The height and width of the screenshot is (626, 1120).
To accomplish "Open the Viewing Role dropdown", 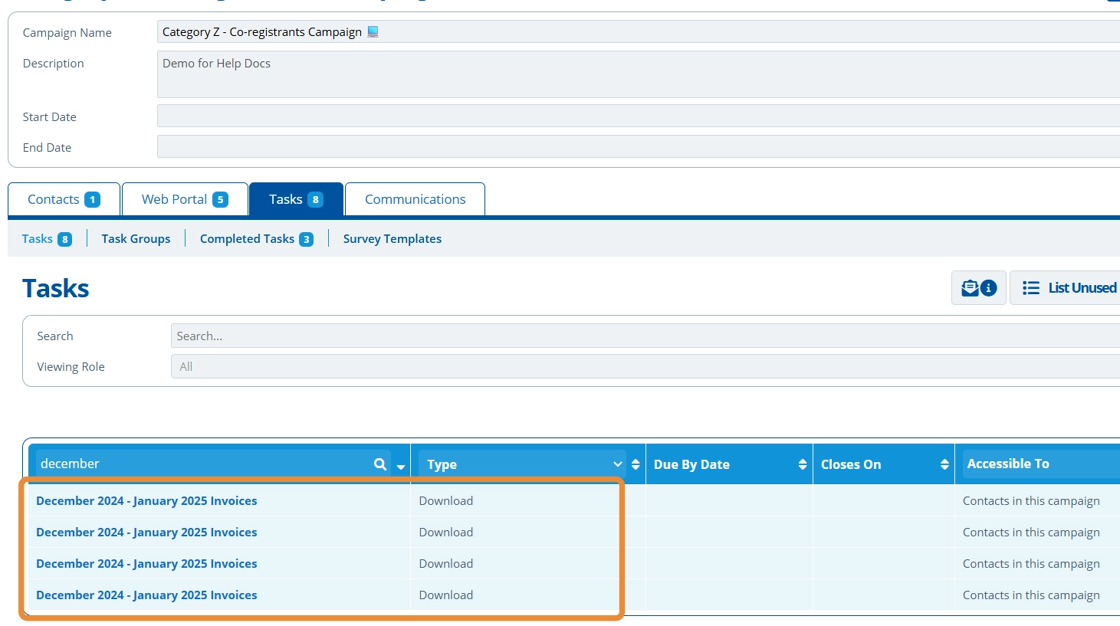I will click(645, 367).
